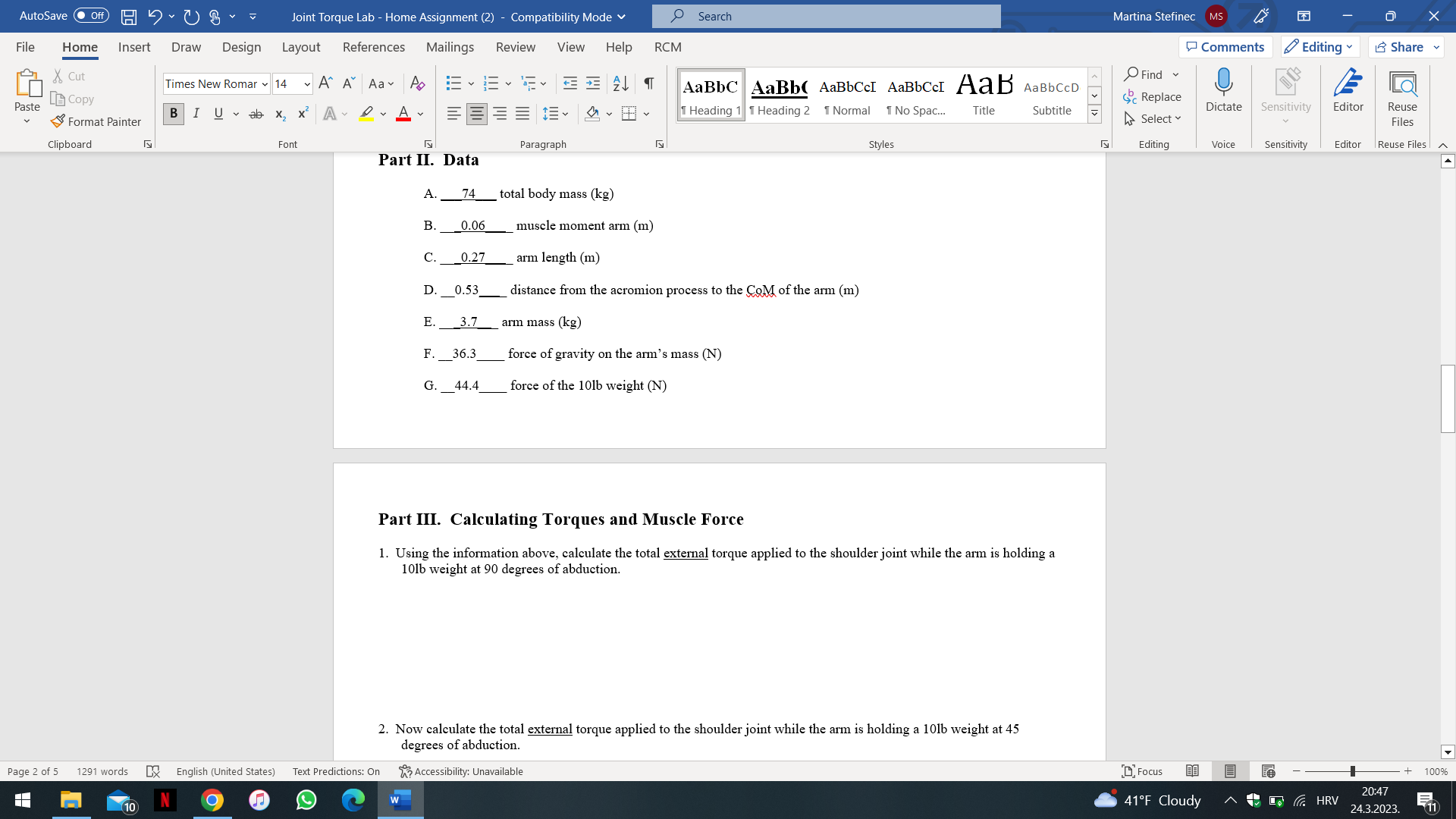Click the Dictate microphone icon

point(1223,82)
